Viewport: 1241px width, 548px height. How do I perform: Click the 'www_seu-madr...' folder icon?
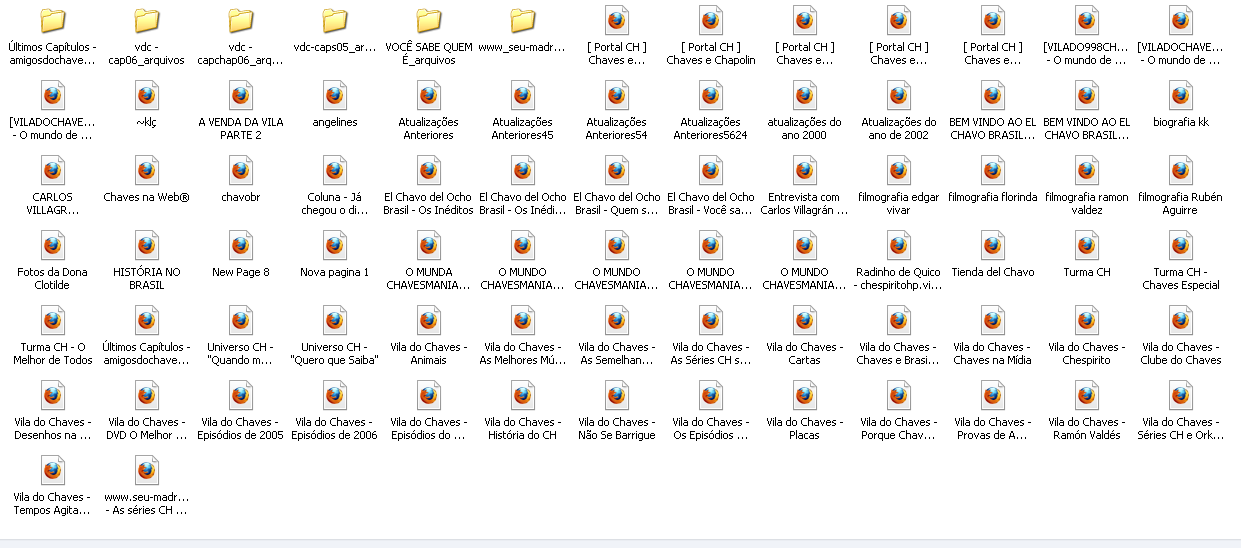click(x=522, y=21)
